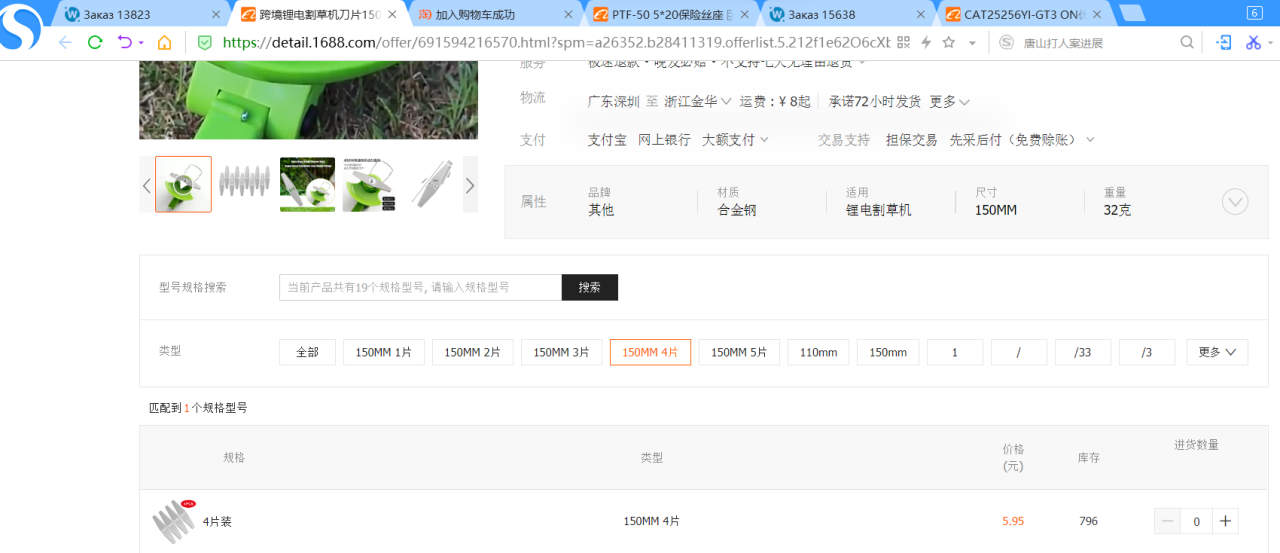Click the undo closed tab icon
This screenshot has width=1280, height=553.
coord(125,42)
